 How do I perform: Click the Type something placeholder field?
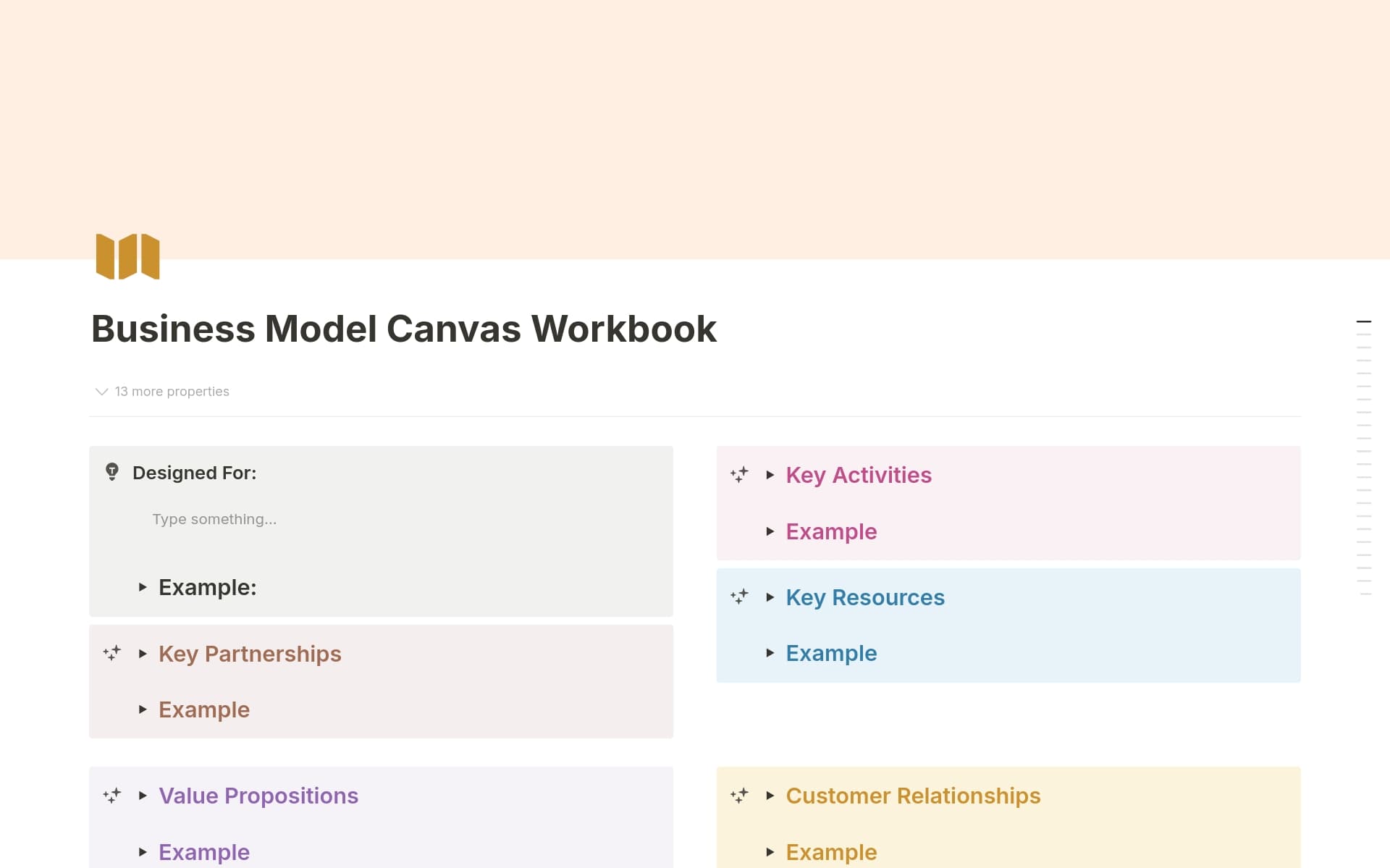(x=214, y=518)
